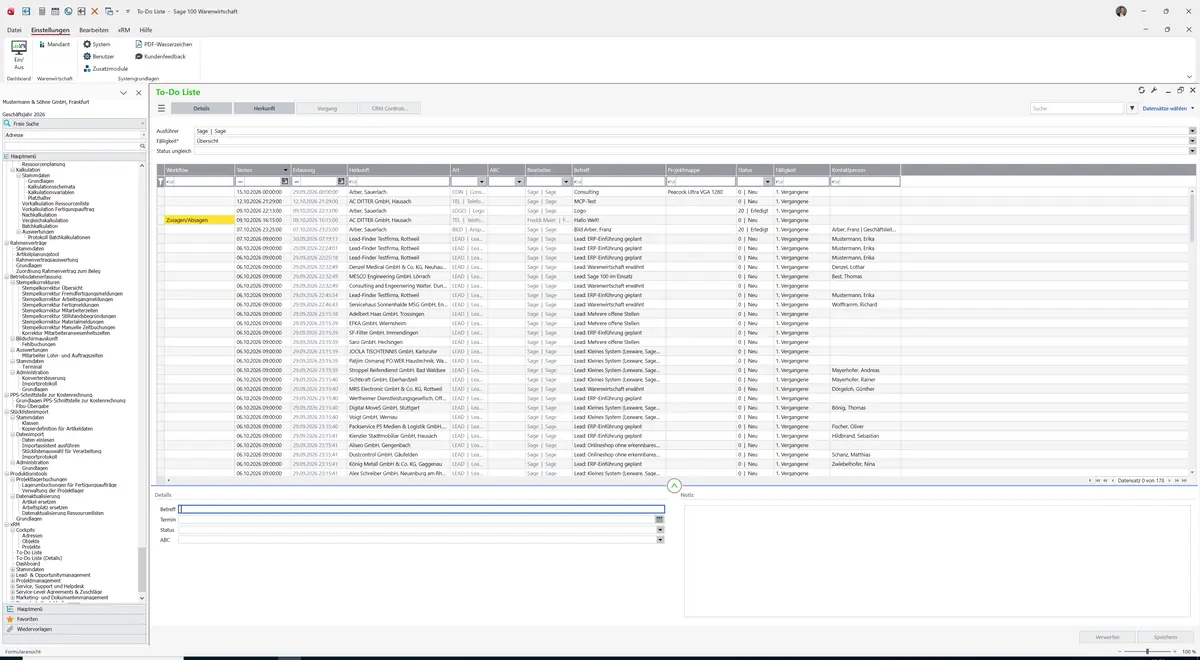Screen dimensions: 1200x660
Task: Open the Termin calendar picker in Details
Action: [x=660, y=520]
